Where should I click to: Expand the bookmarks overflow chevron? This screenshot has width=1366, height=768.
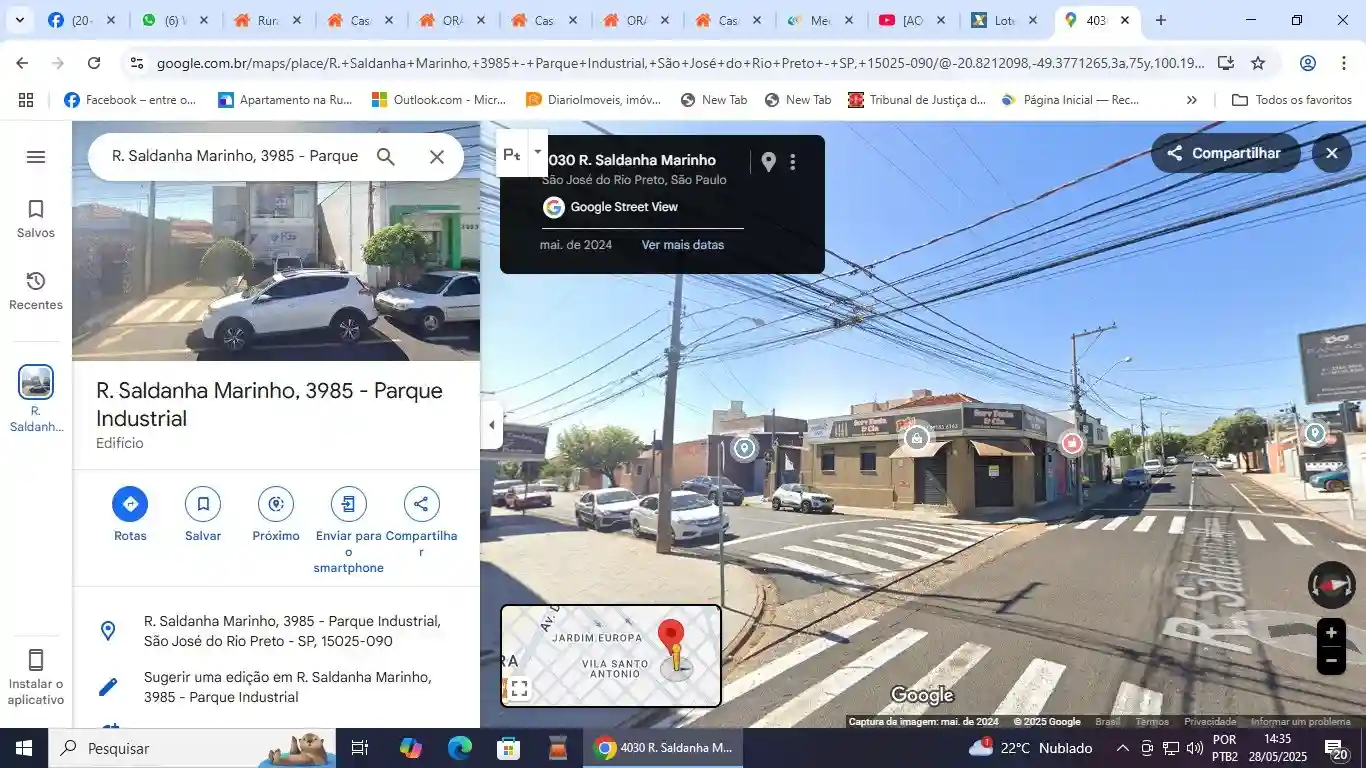tap(1192, 100)
